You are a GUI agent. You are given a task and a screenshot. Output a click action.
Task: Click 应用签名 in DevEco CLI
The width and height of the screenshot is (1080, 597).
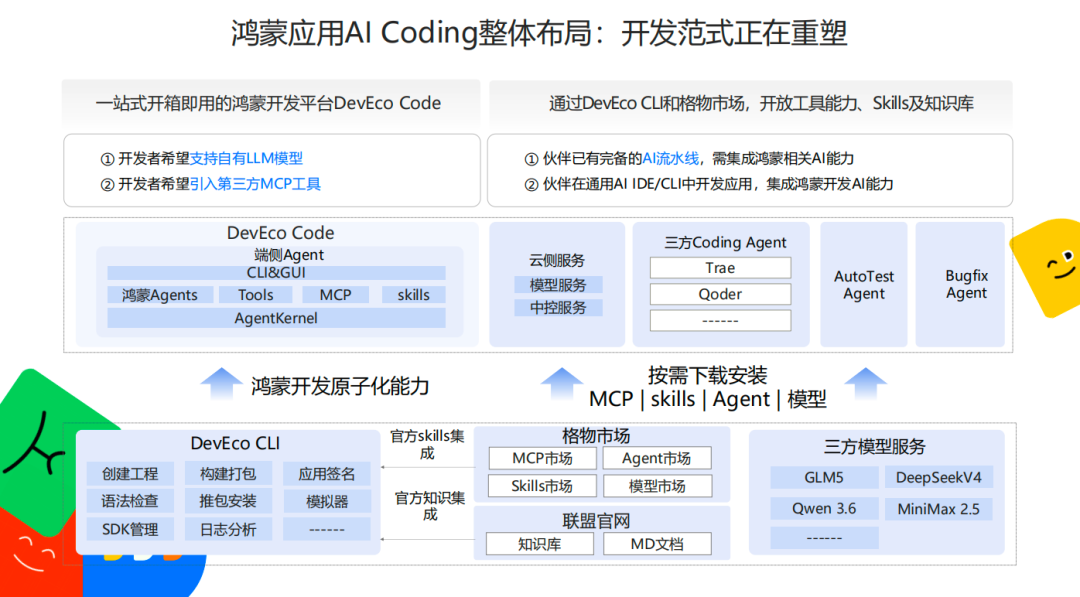coord(326,474)
